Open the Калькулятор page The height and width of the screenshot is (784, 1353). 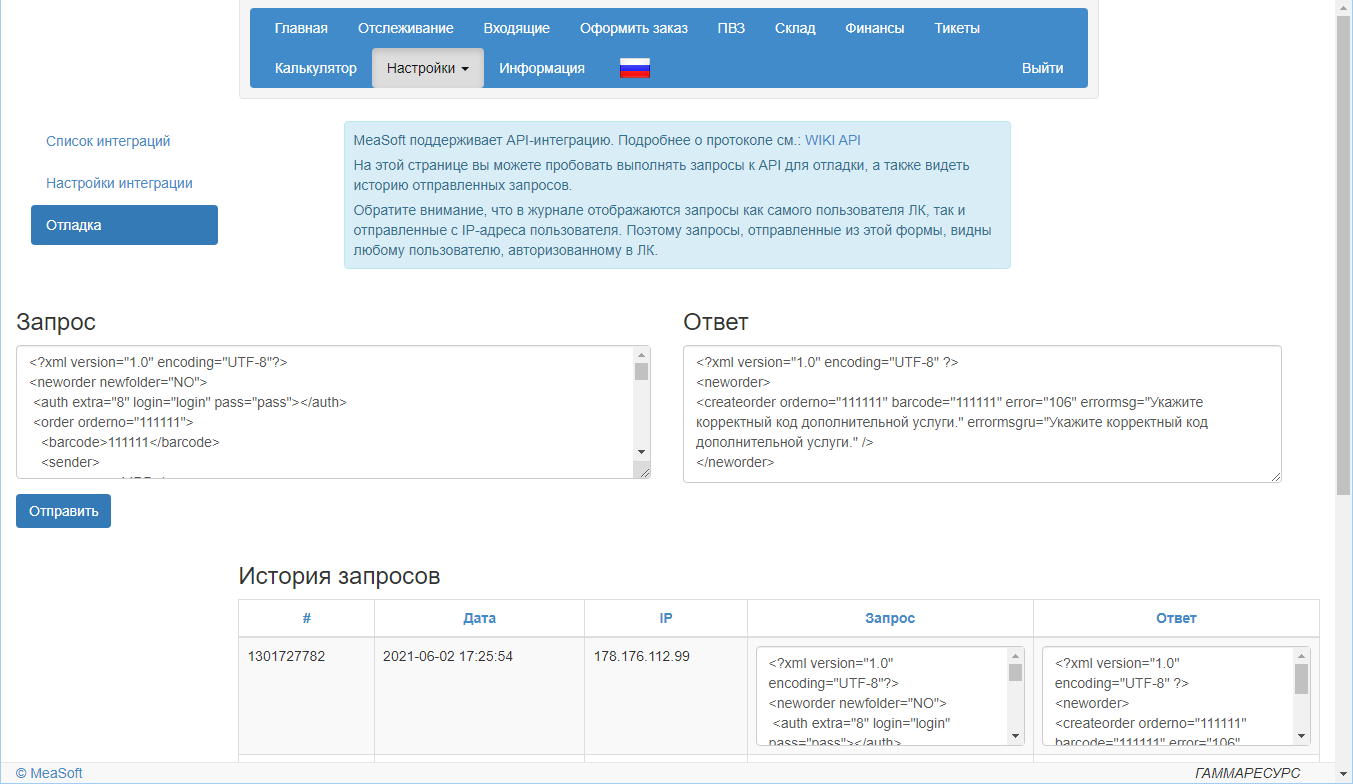[316, 68]
